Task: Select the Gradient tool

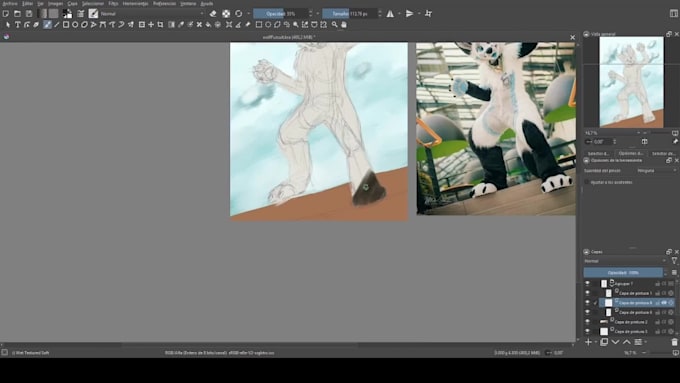Action: tap(171, 25)
